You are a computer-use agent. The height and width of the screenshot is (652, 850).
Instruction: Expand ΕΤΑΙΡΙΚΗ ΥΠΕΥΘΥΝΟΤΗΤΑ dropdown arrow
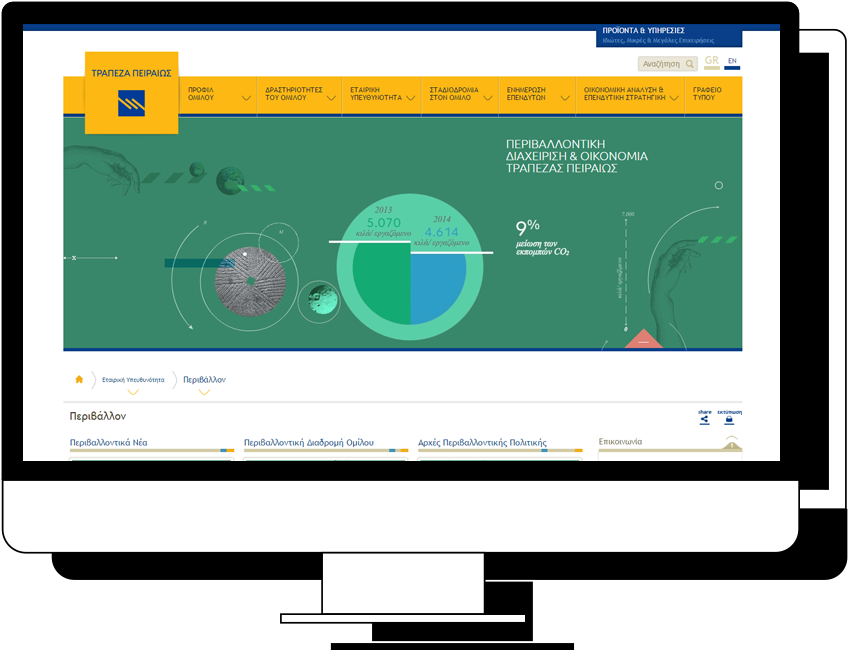click(410, 99)
